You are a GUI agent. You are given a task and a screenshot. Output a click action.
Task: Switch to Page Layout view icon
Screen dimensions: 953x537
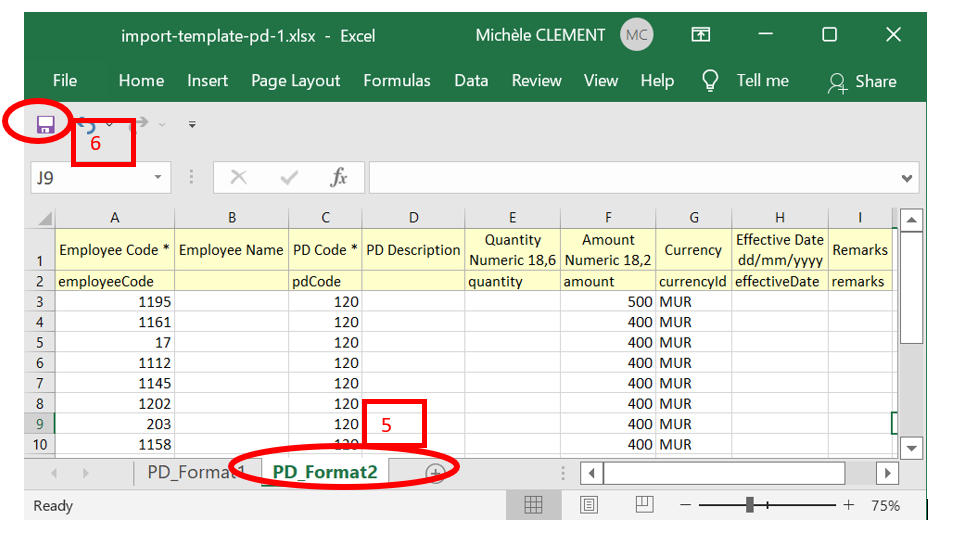coord(588,505)
